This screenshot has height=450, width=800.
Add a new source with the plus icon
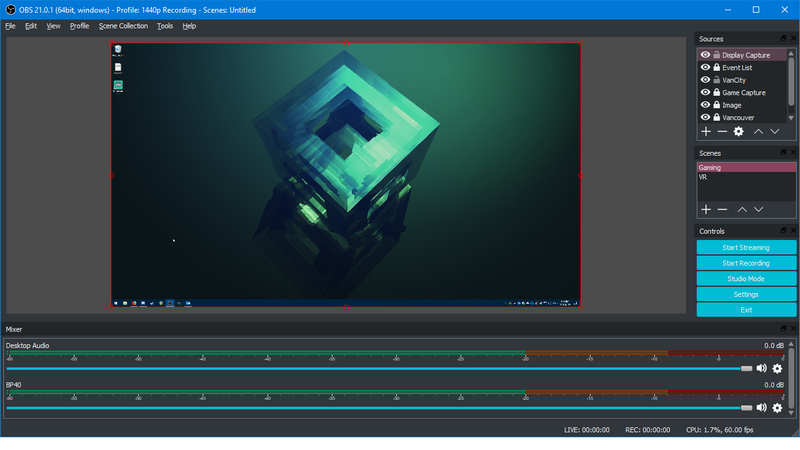tap(706, 131)
